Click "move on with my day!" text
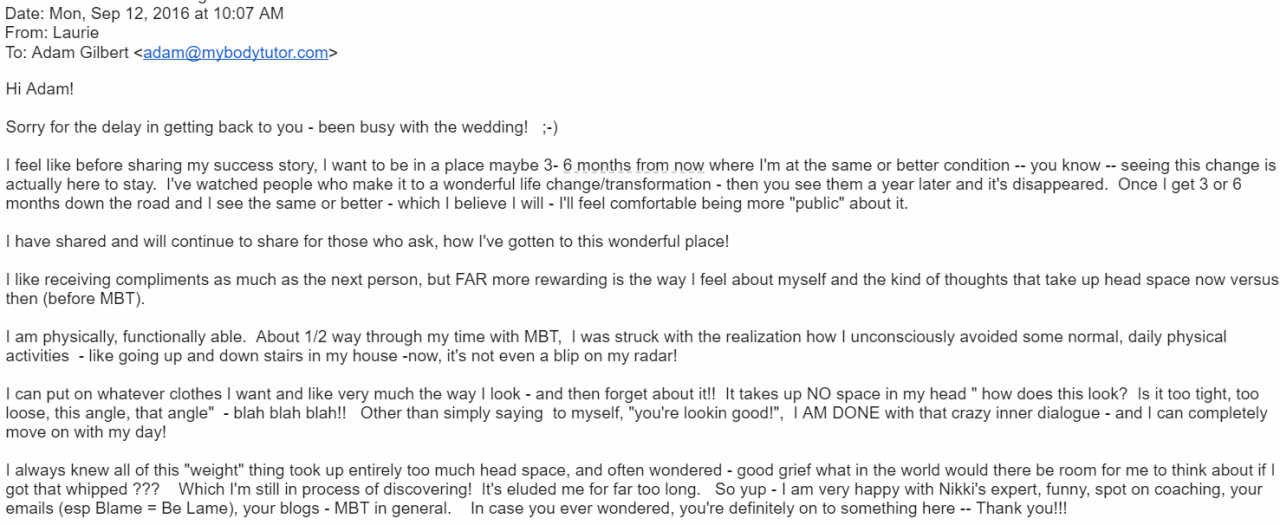The width and height of the screenshot is (1280, 525). click(86, 433)
